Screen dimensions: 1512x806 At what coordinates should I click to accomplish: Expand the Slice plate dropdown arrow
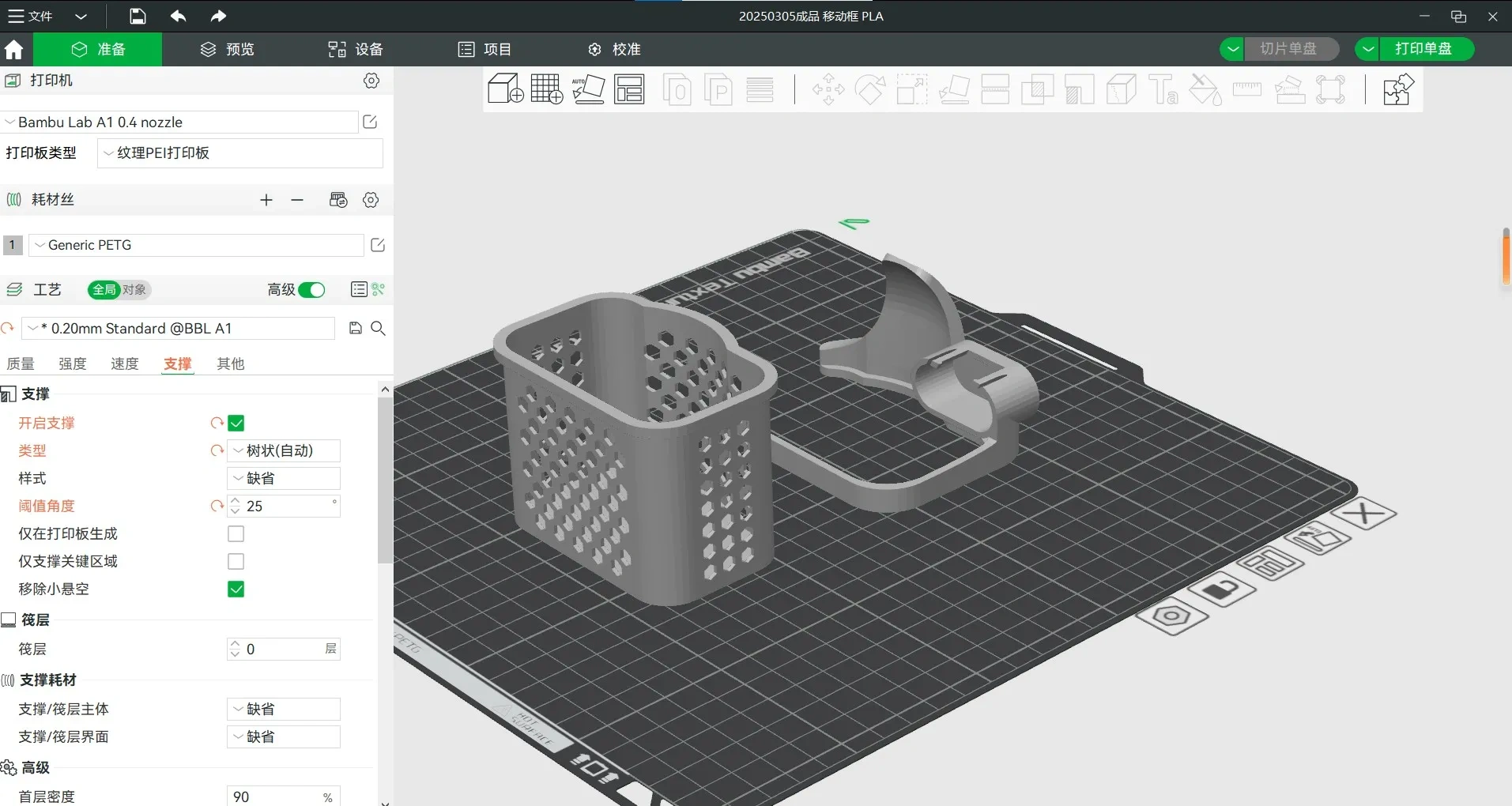coord(1232,49)
